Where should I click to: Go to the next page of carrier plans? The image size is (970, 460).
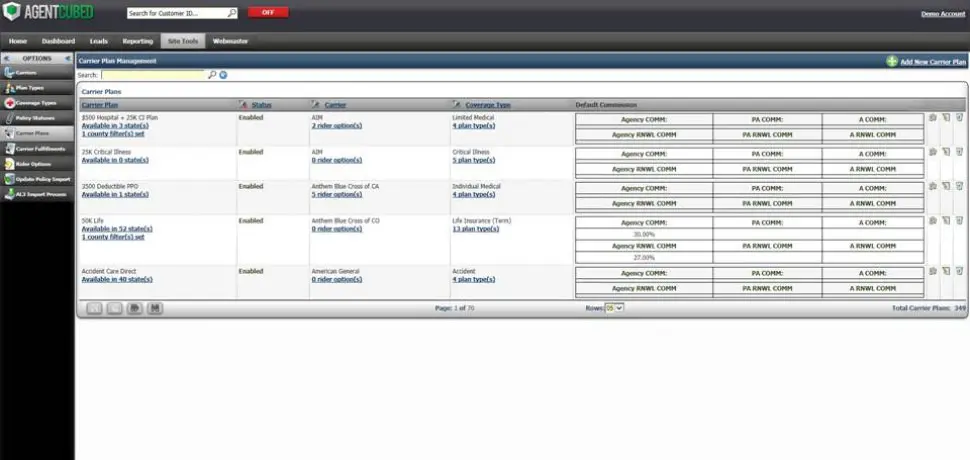[x=134, y=308]
